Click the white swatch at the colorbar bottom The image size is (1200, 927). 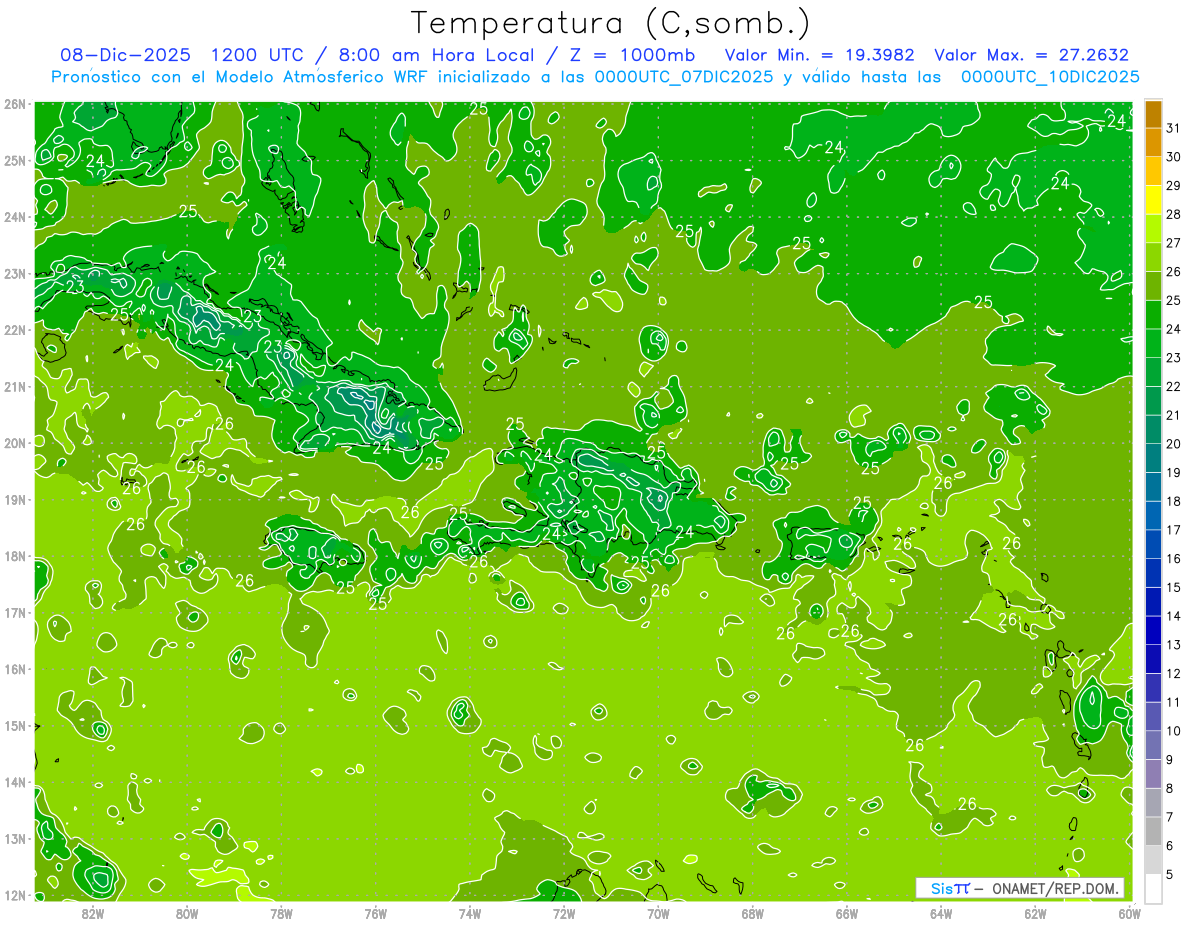1153,888
